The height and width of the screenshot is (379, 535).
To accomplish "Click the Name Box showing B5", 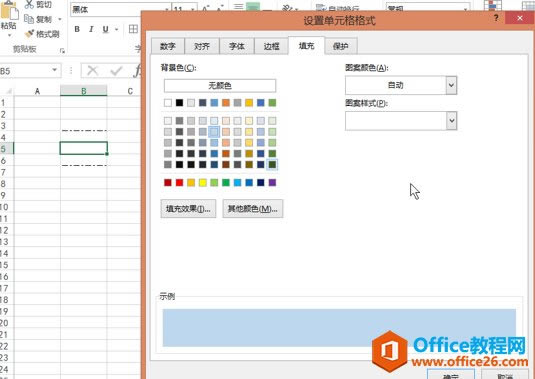I will click(26, 71).
